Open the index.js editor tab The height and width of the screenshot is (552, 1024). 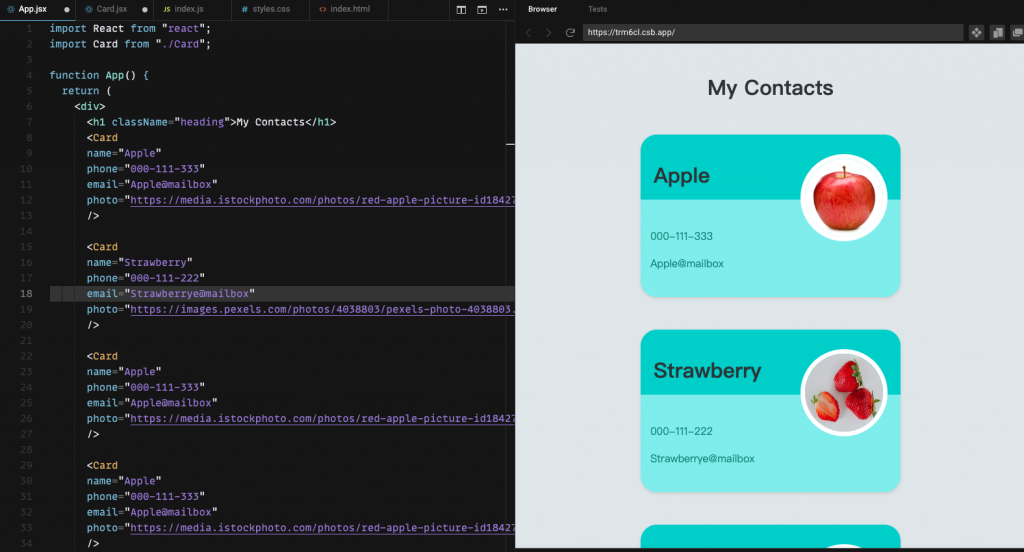point(189,9)
